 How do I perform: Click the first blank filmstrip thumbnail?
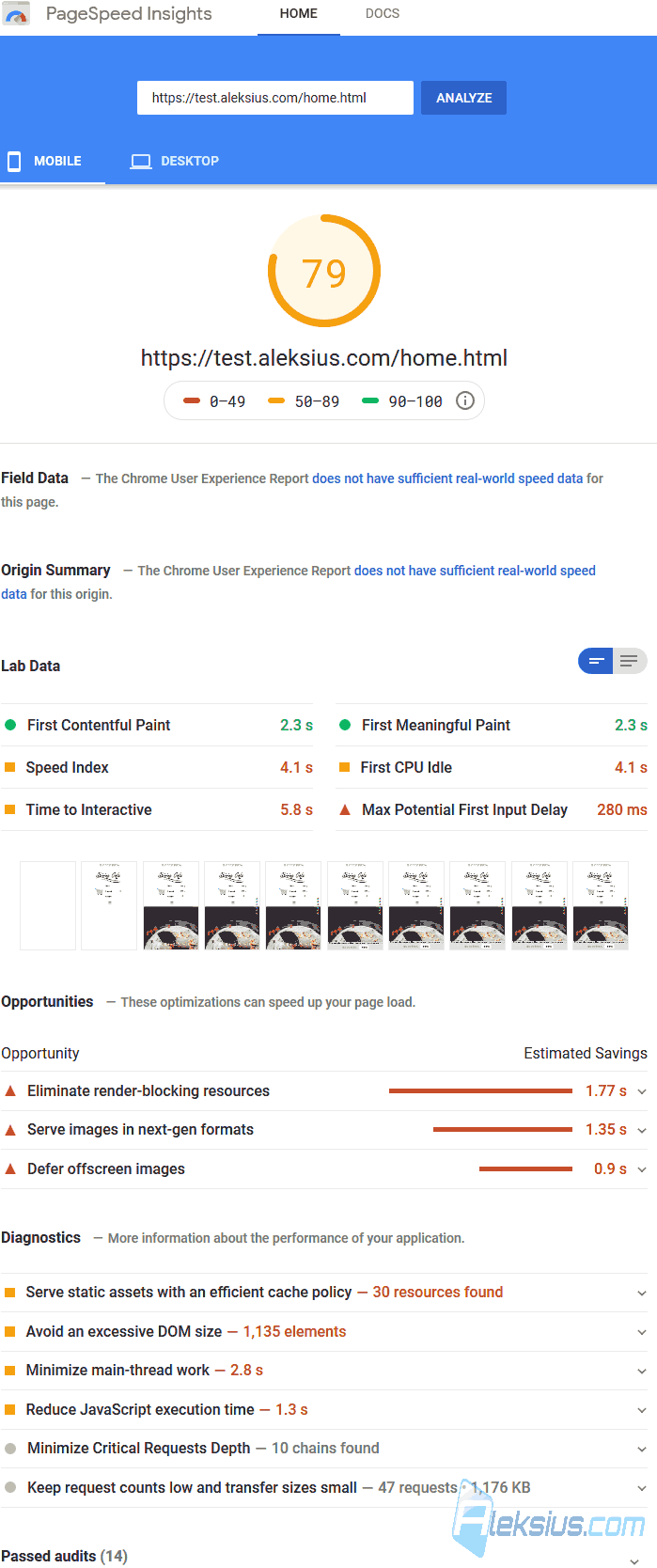coord(48,905)
